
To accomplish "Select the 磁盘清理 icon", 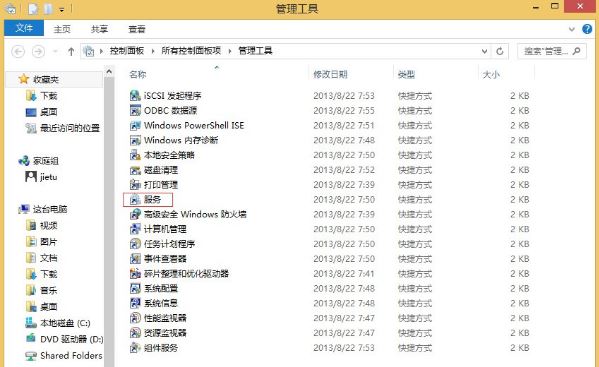I will tap(135, 170).
